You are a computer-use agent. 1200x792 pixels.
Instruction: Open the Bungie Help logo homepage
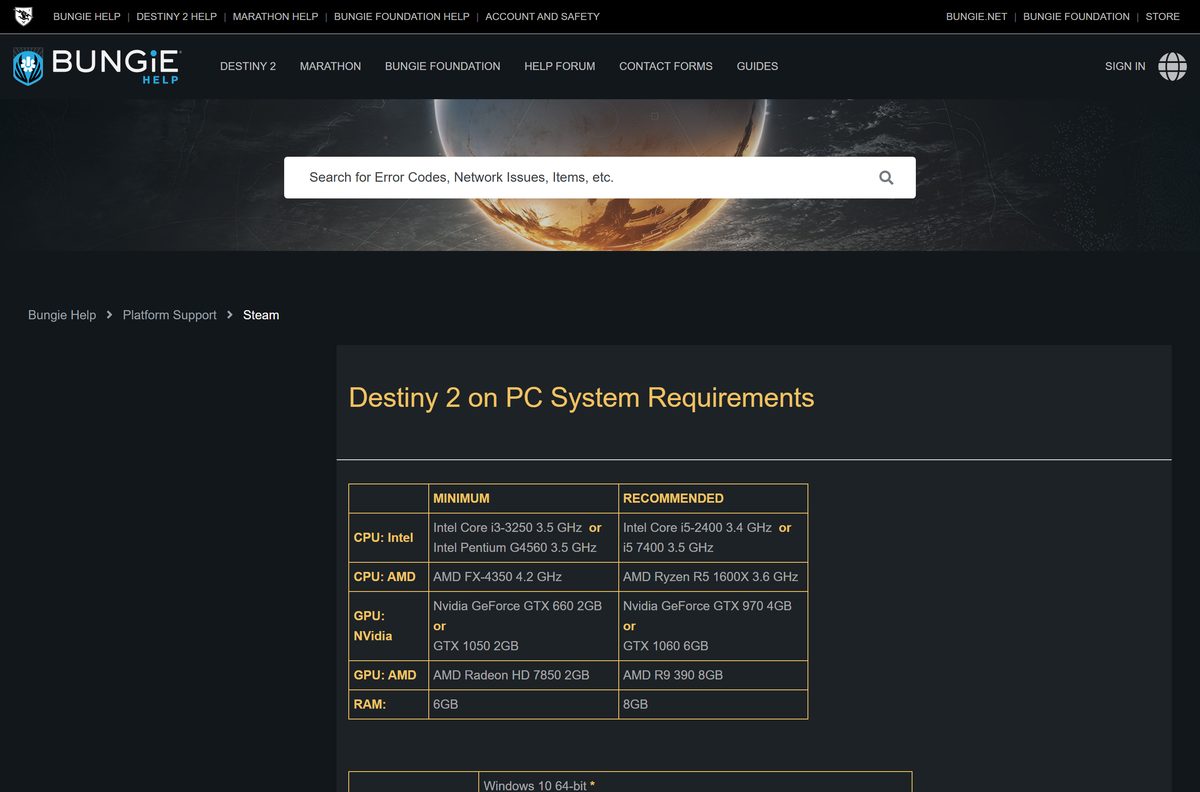pos(97,66)
